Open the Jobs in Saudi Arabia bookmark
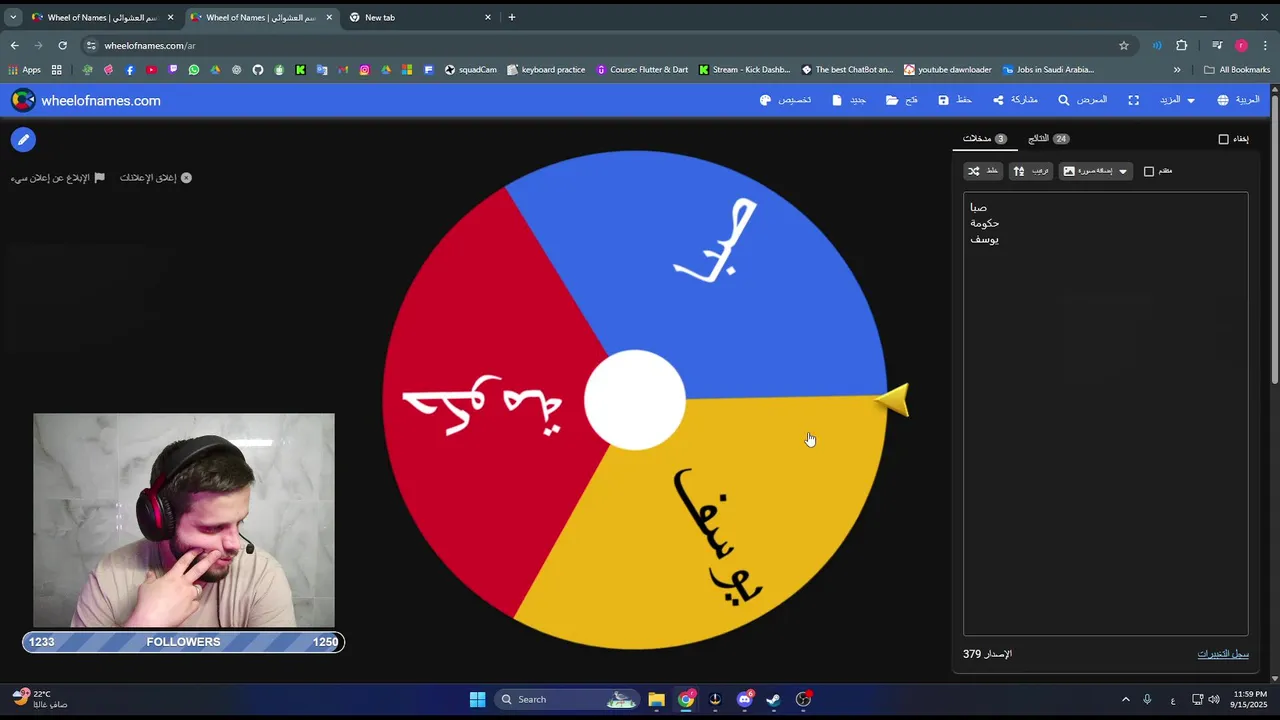Image resolution: width=1280 pixels, height=720 pixels. 1049,70
